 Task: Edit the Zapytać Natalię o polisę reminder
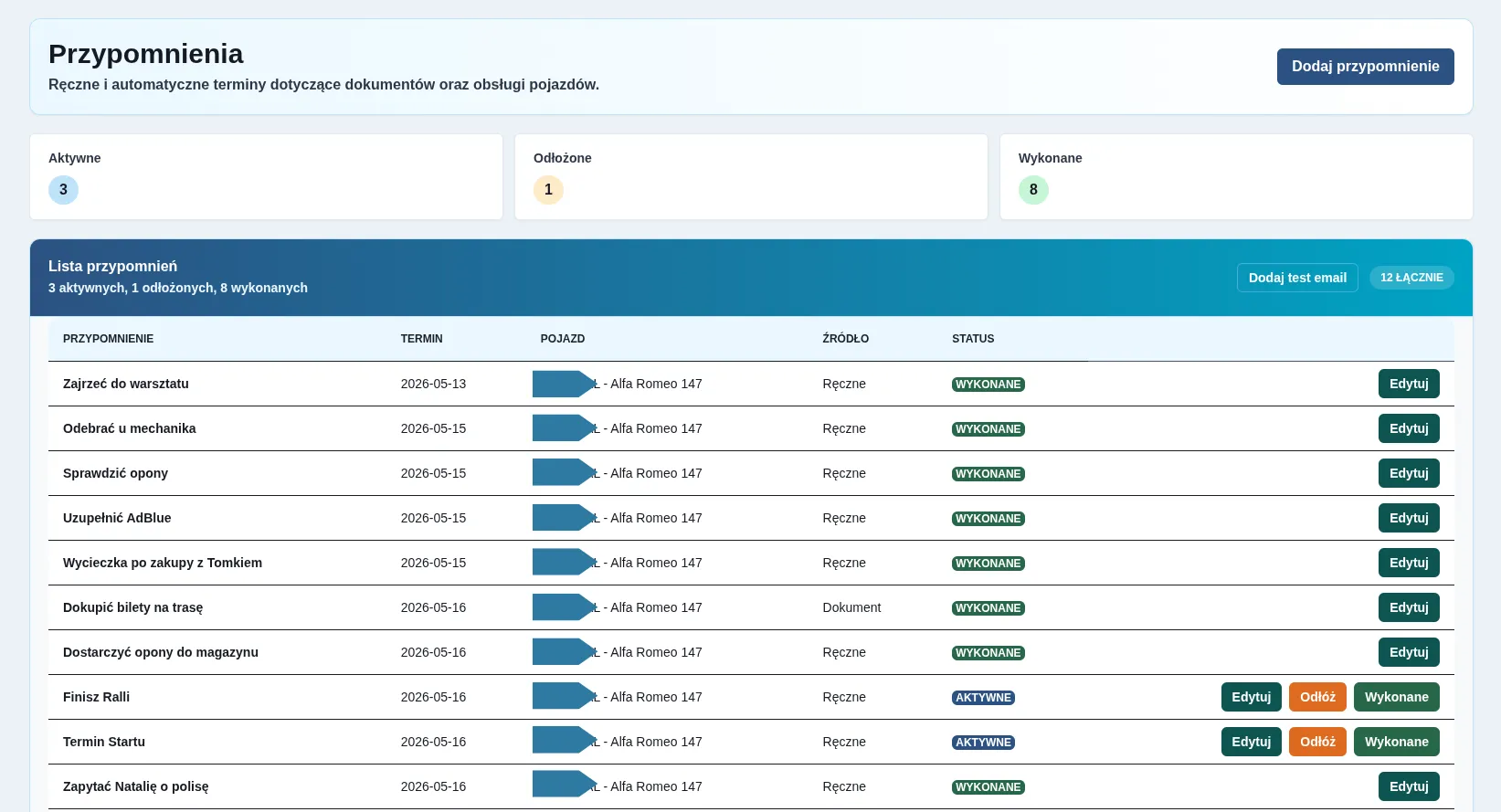[1409, 786]
